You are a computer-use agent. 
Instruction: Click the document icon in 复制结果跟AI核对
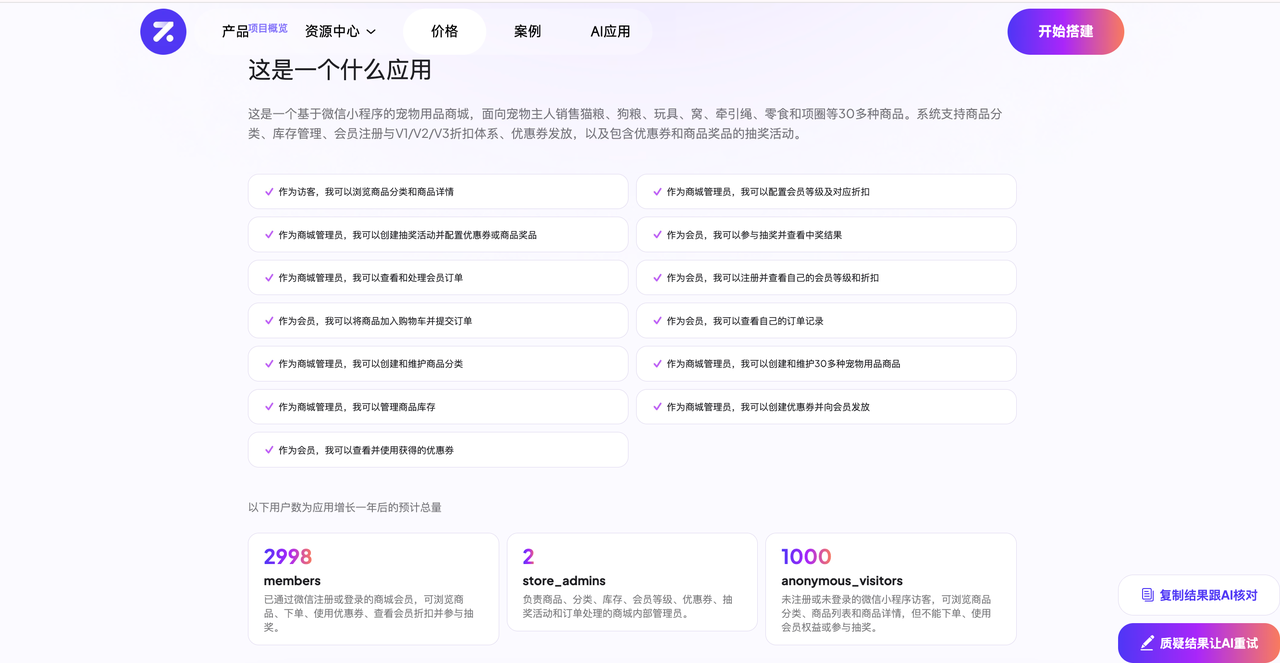tap(1148, 595)
